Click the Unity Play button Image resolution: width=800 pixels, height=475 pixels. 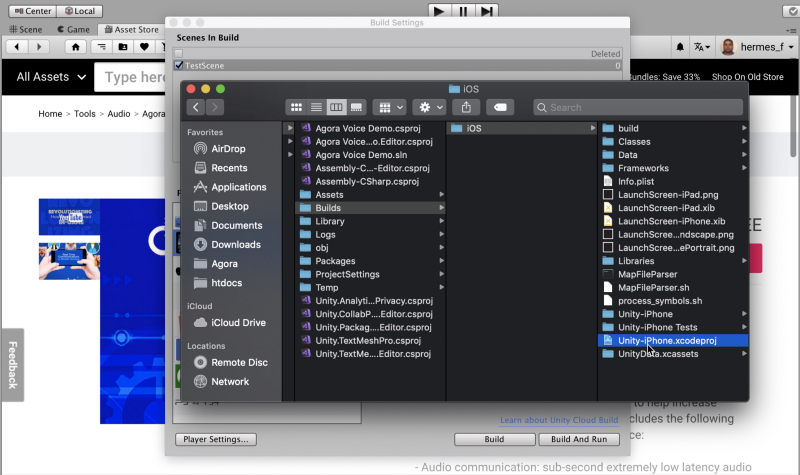[x=439, y=11]
